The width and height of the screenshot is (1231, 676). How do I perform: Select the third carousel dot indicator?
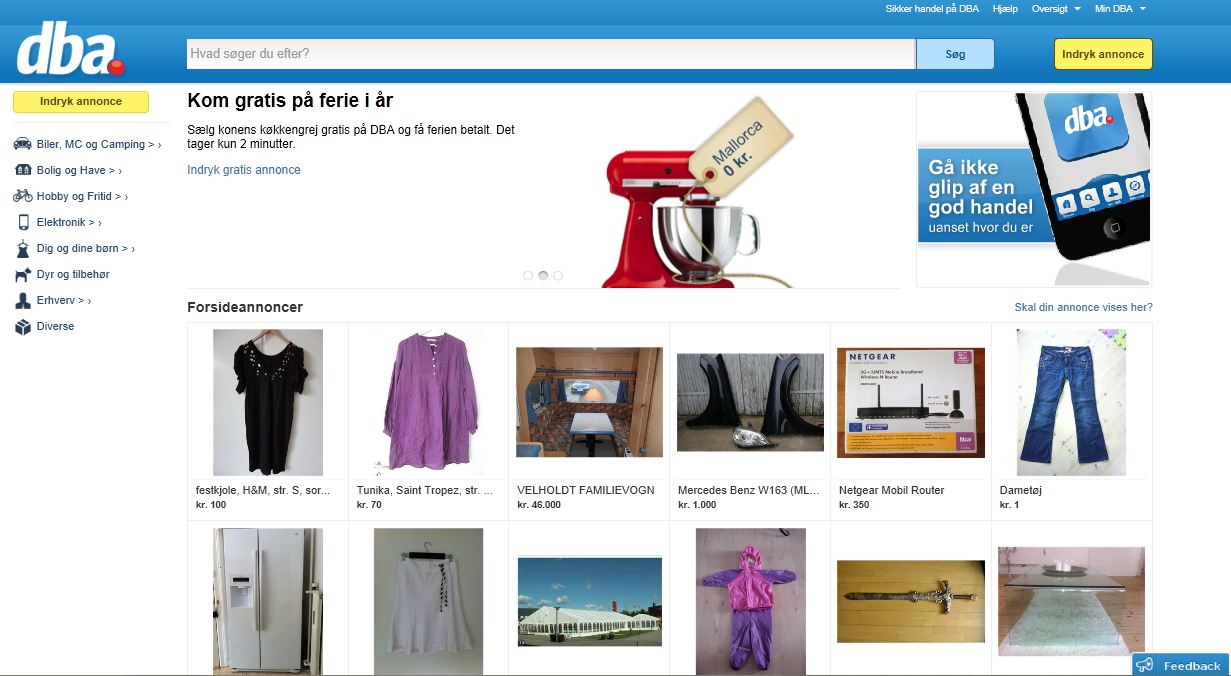[x=558, y=275]
